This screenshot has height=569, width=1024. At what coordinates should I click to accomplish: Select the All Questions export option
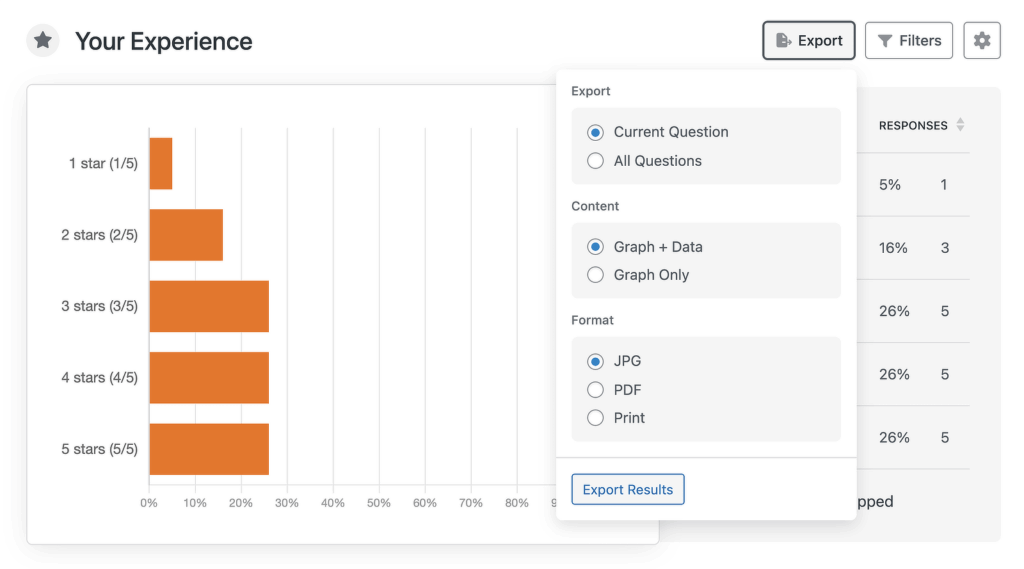tap(596, 161)
